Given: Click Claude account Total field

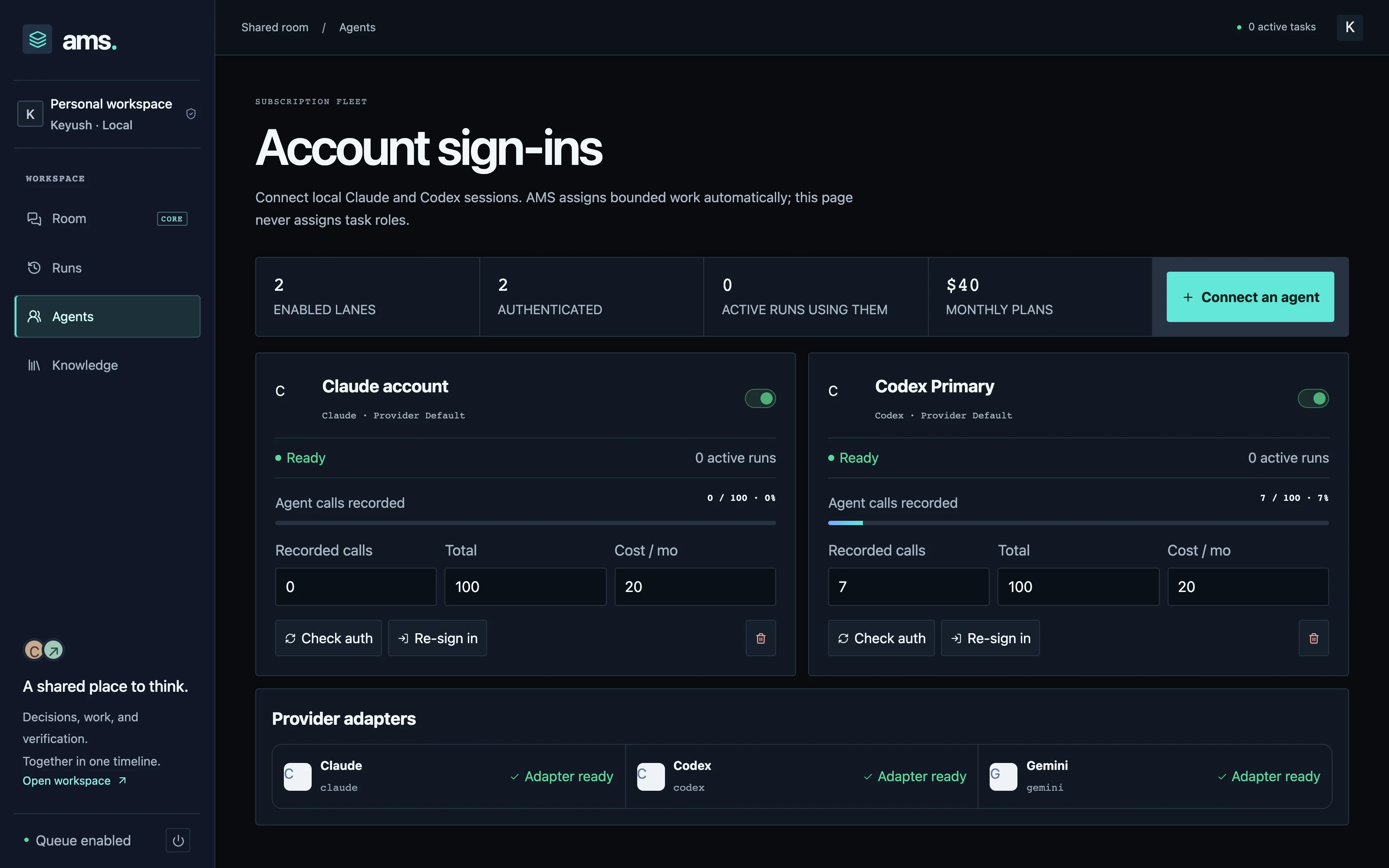Looking at the screenshot, I should click(525, 587).
